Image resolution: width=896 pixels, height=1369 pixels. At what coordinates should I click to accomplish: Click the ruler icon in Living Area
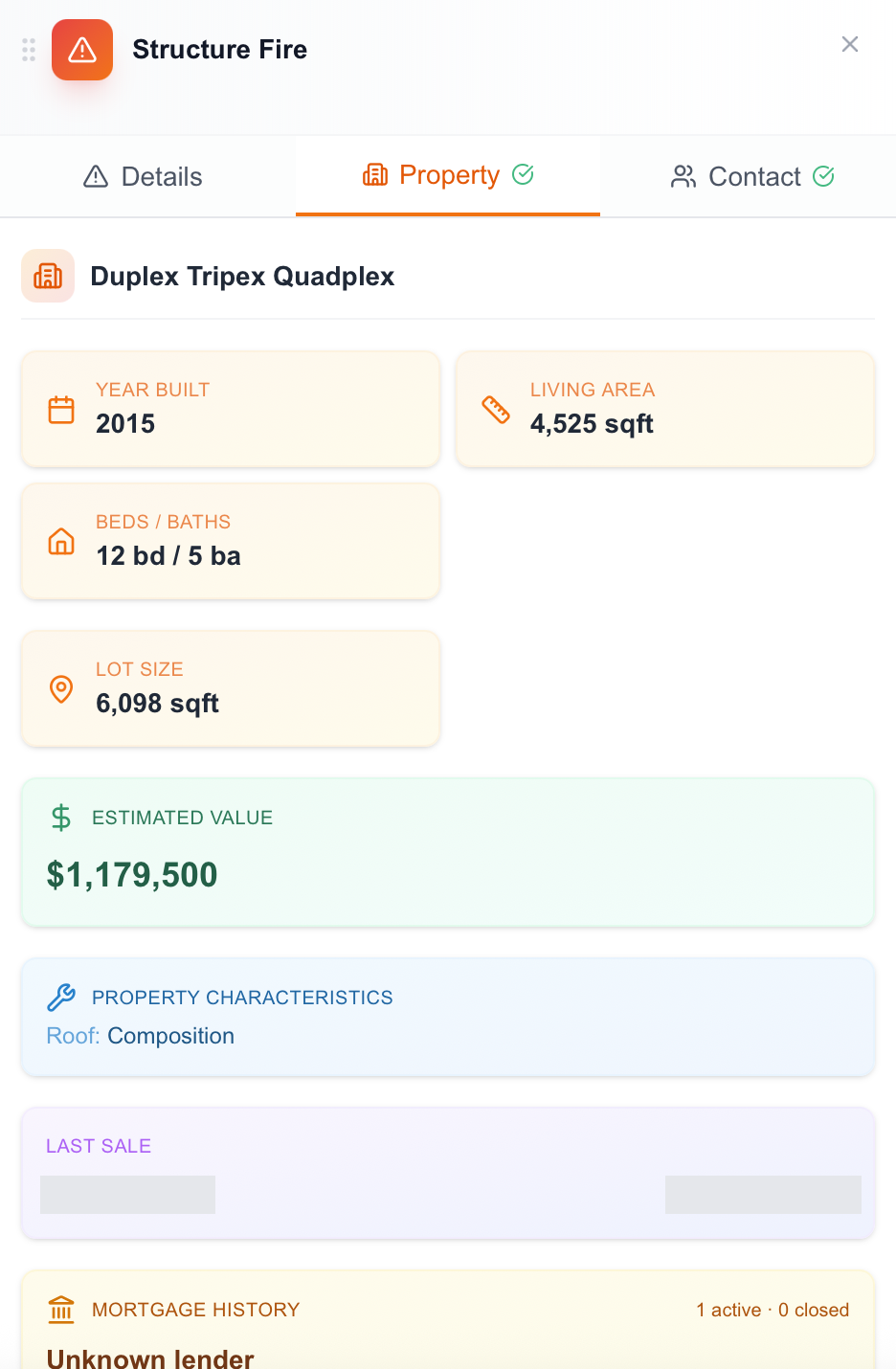[496, 410]
